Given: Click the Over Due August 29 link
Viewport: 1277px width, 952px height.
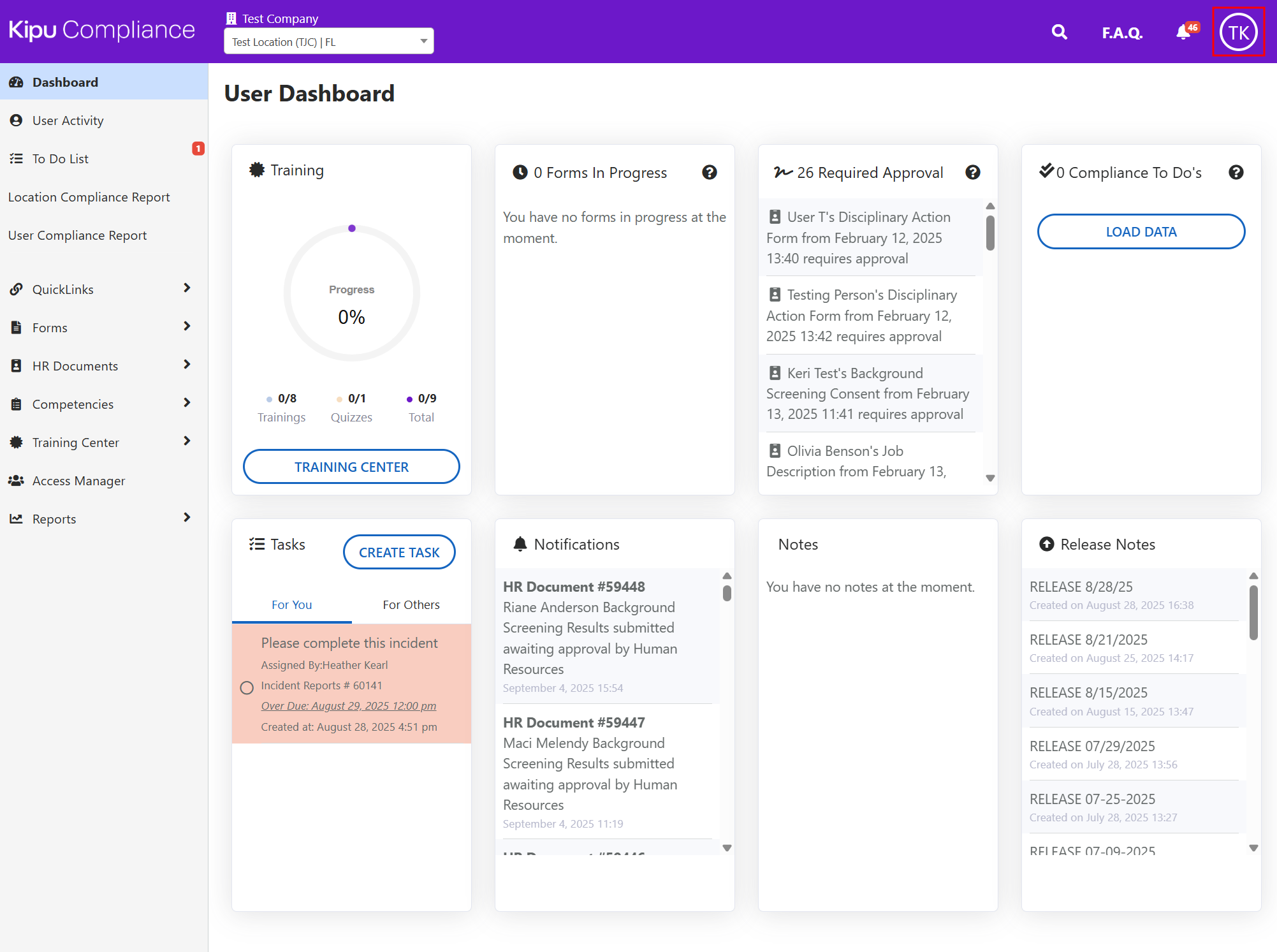Looking at the screenshot, I should click(349, 706).
